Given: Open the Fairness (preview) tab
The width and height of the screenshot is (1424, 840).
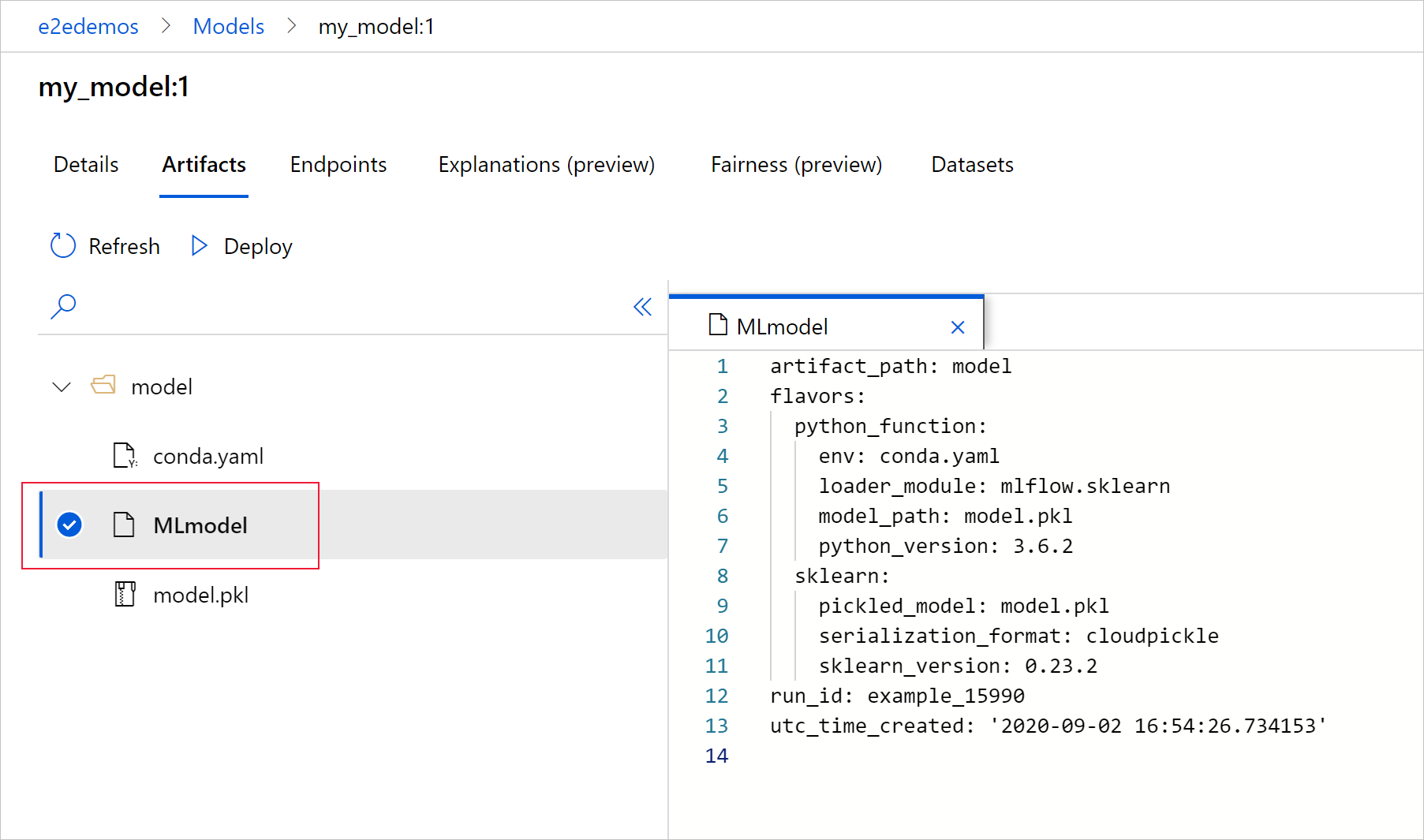Looking at the screenshot, I should point(795,165).
